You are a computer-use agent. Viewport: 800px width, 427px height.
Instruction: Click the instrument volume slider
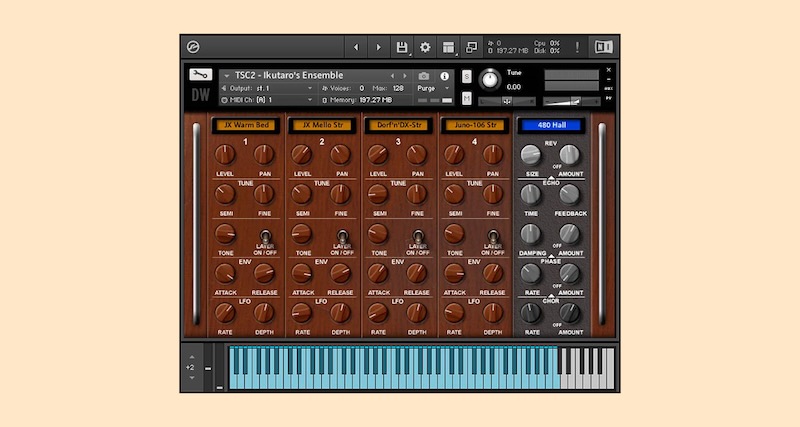pyautogui.click(x=571, y=102)
